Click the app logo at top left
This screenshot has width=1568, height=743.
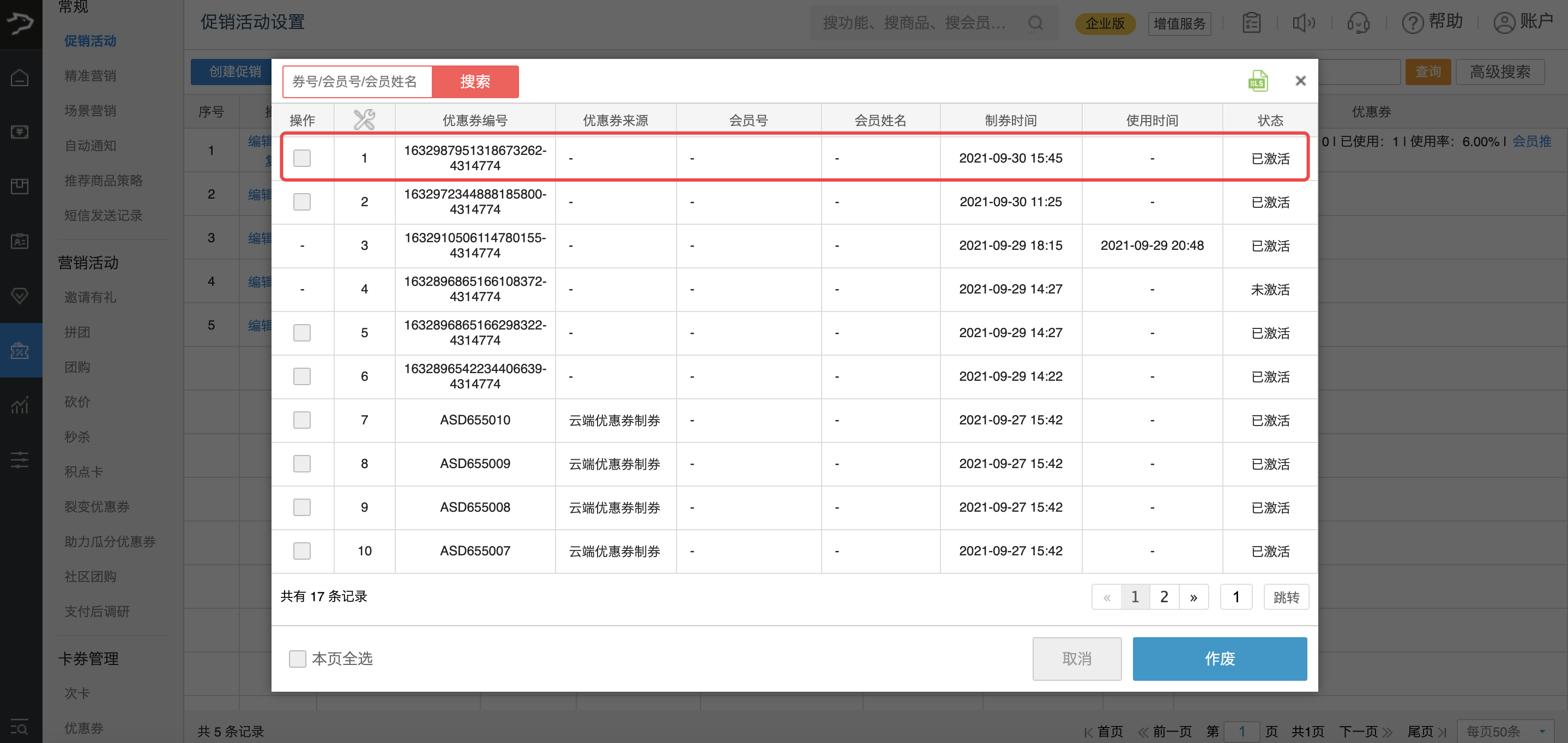21,23
